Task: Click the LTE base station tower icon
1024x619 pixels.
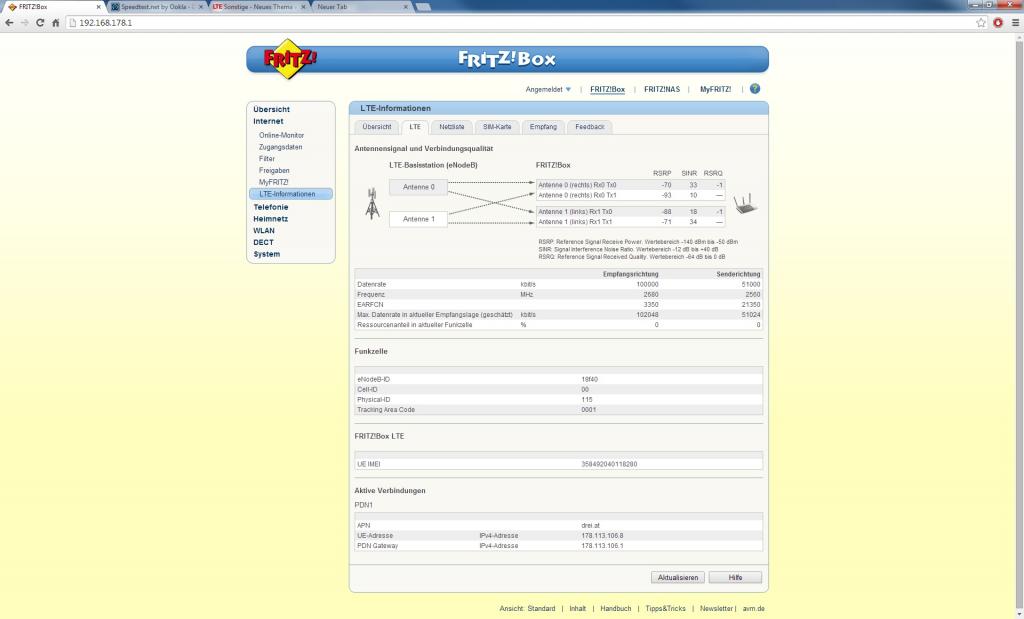Action: [x=372, y=203]
